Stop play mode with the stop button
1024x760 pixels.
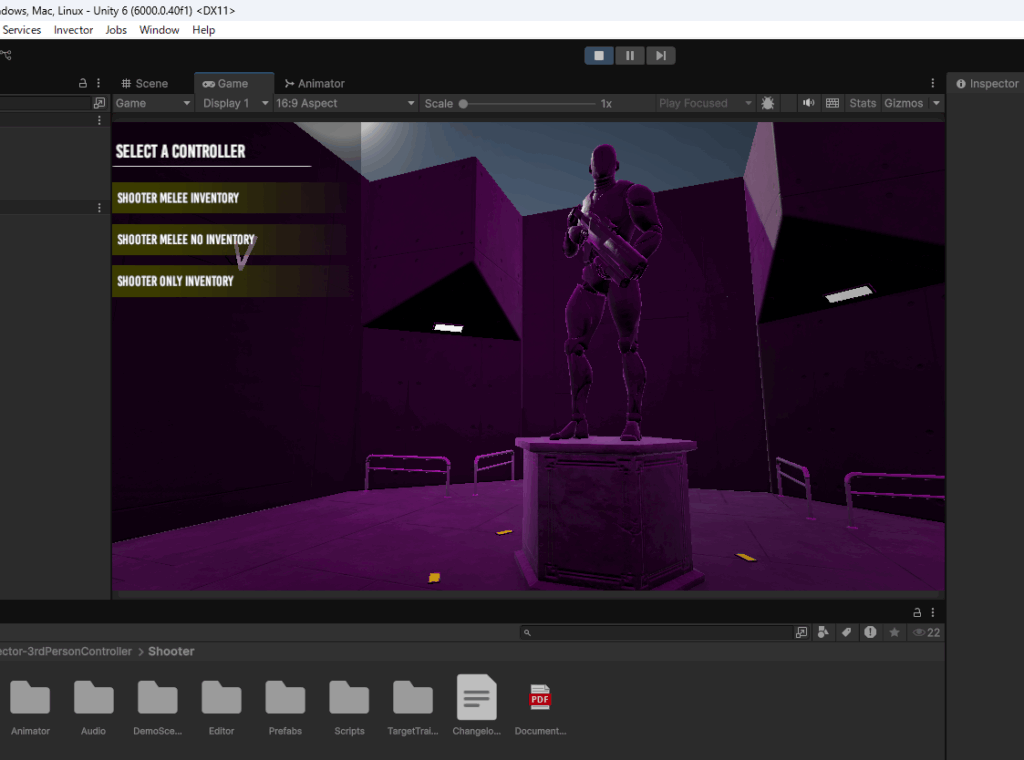tap(599, 56)
